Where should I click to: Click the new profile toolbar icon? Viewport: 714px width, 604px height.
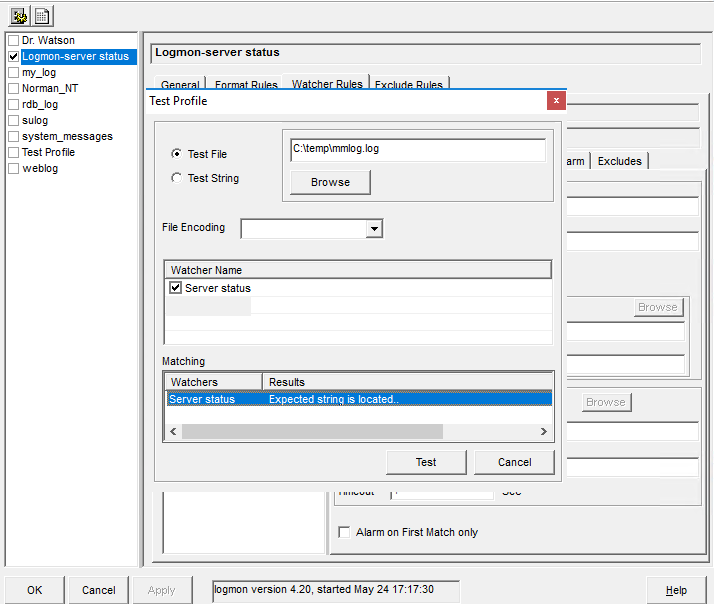[18, 15]
